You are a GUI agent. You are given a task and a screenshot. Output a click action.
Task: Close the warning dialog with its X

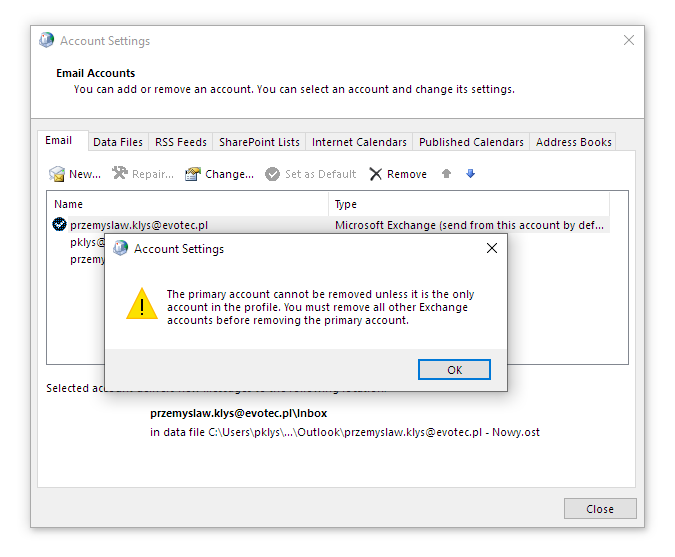[491, 249]
